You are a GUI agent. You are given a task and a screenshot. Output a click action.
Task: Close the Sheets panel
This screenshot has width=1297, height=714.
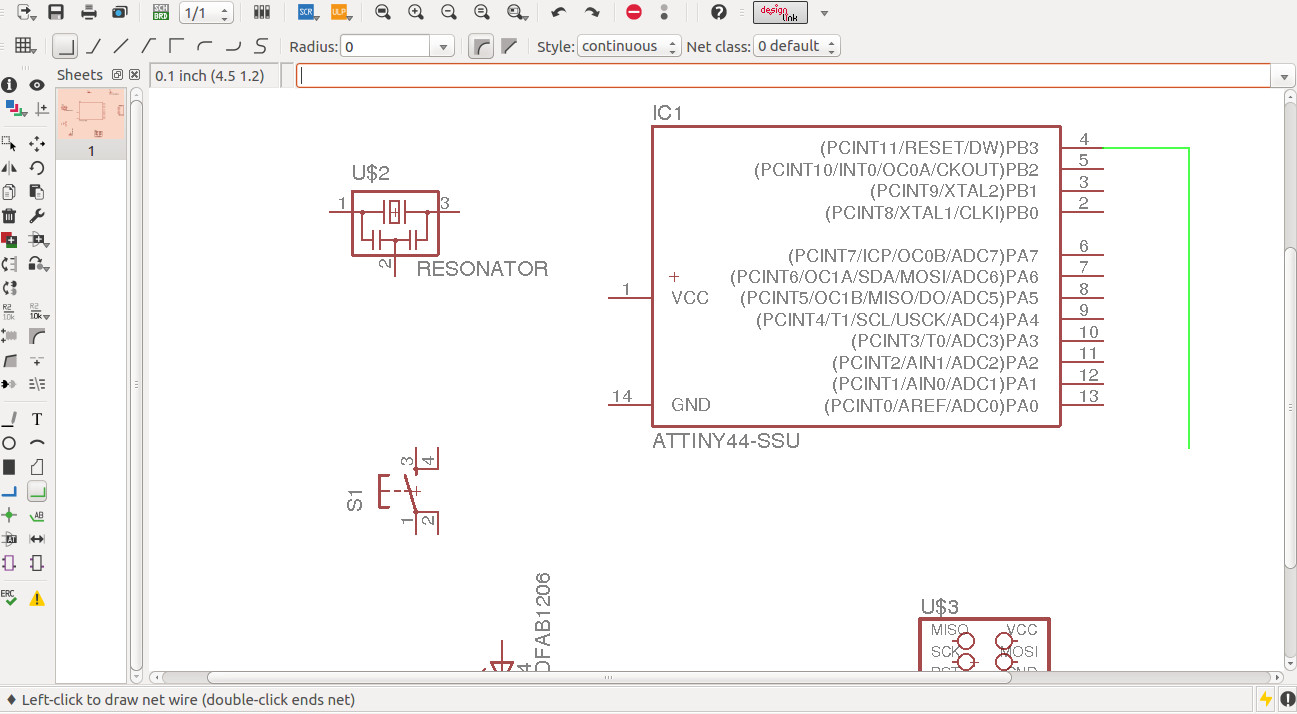point(135,75)
